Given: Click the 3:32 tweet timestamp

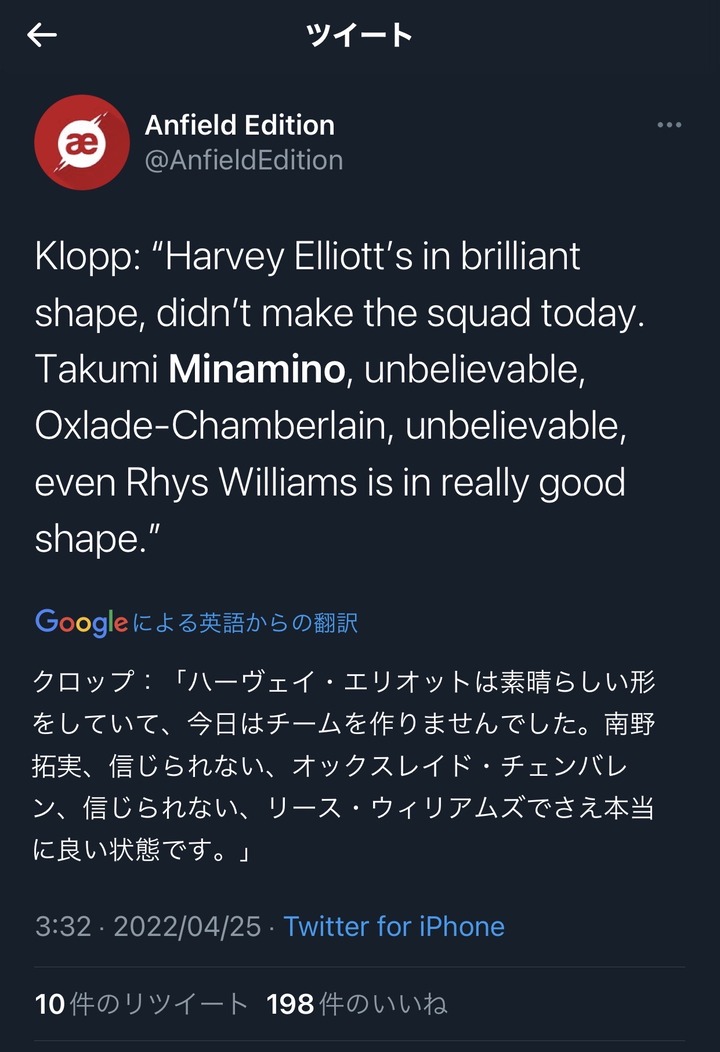Looking at the screenshot, I should click(x=63, y=926).
